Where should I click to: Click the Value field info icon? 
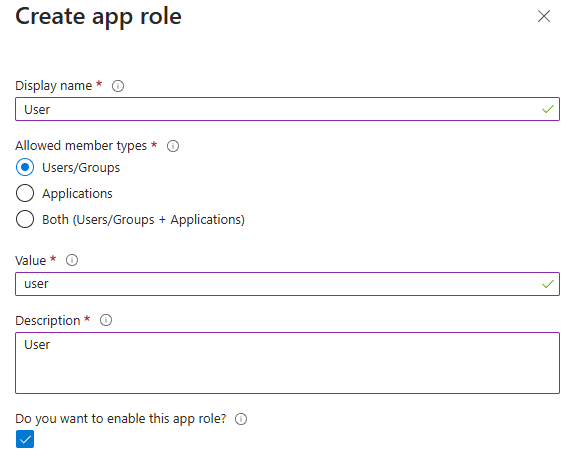coord(72,260)
